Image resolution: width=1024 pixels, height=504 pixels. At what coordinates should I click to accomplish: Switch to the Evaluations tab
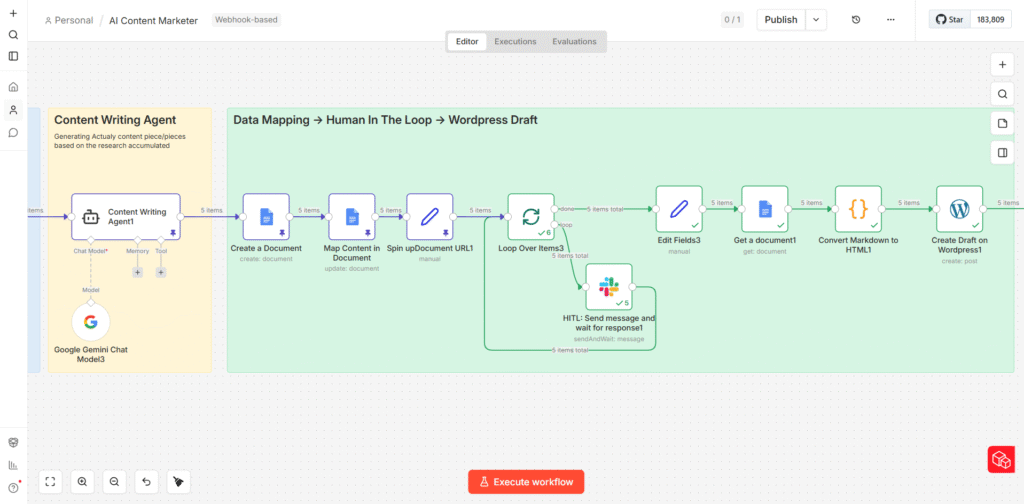tap(574, 41)
